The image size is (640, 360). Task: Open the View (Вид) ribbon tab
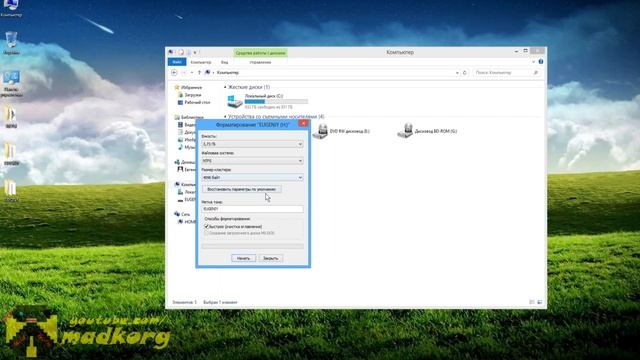(x=224, y=62)
